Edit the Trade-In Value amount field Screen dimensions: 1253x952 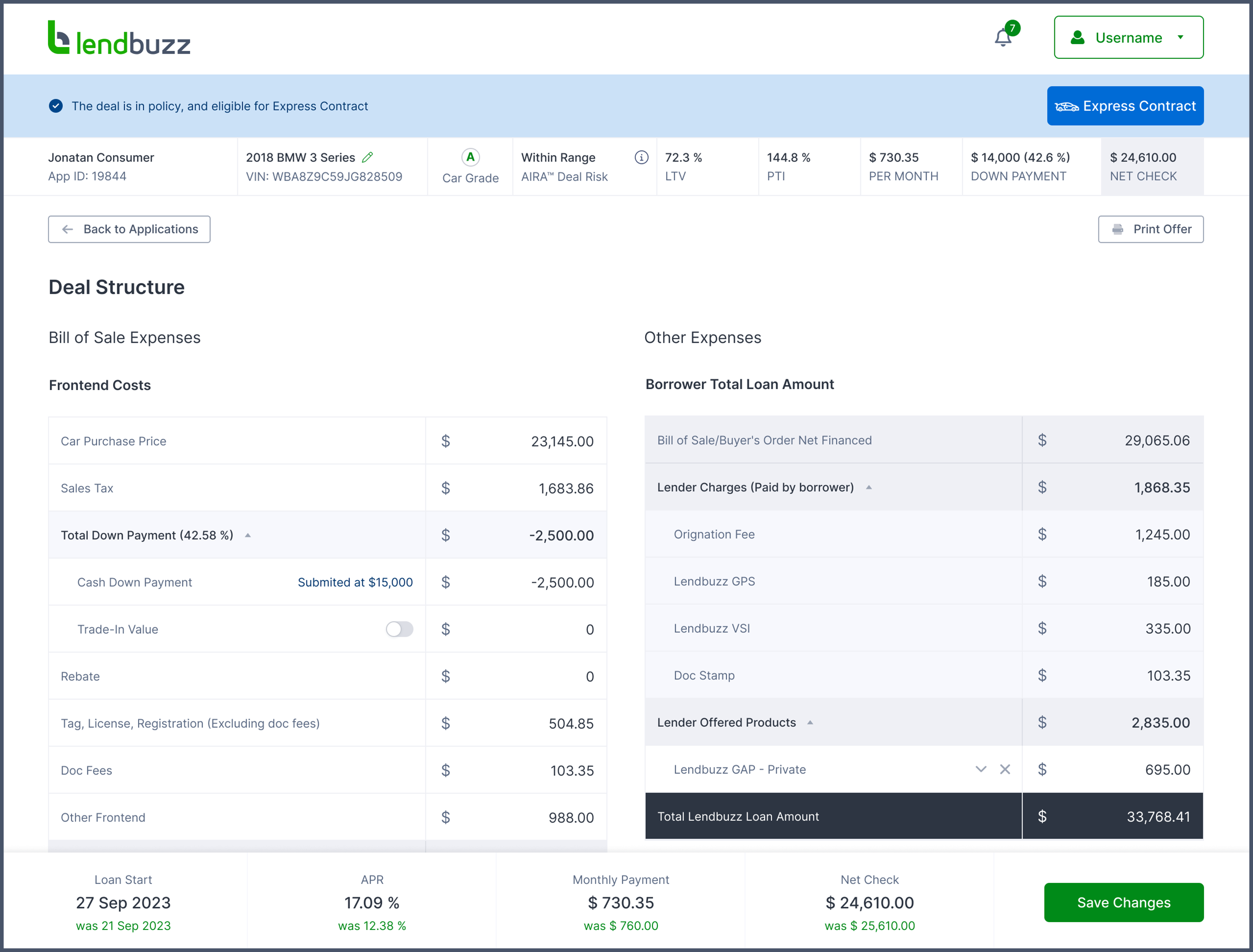[516, 629]
